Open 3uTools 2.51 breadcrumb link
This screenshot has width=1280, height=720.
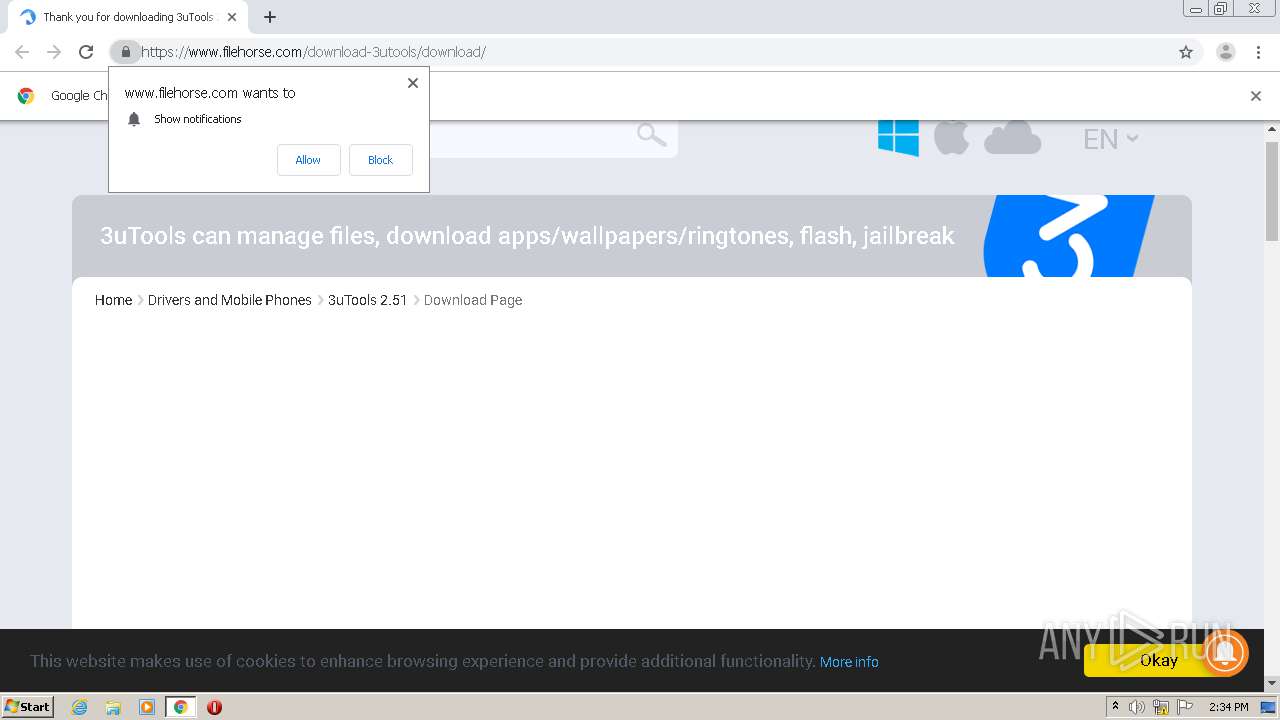[368, 300]
